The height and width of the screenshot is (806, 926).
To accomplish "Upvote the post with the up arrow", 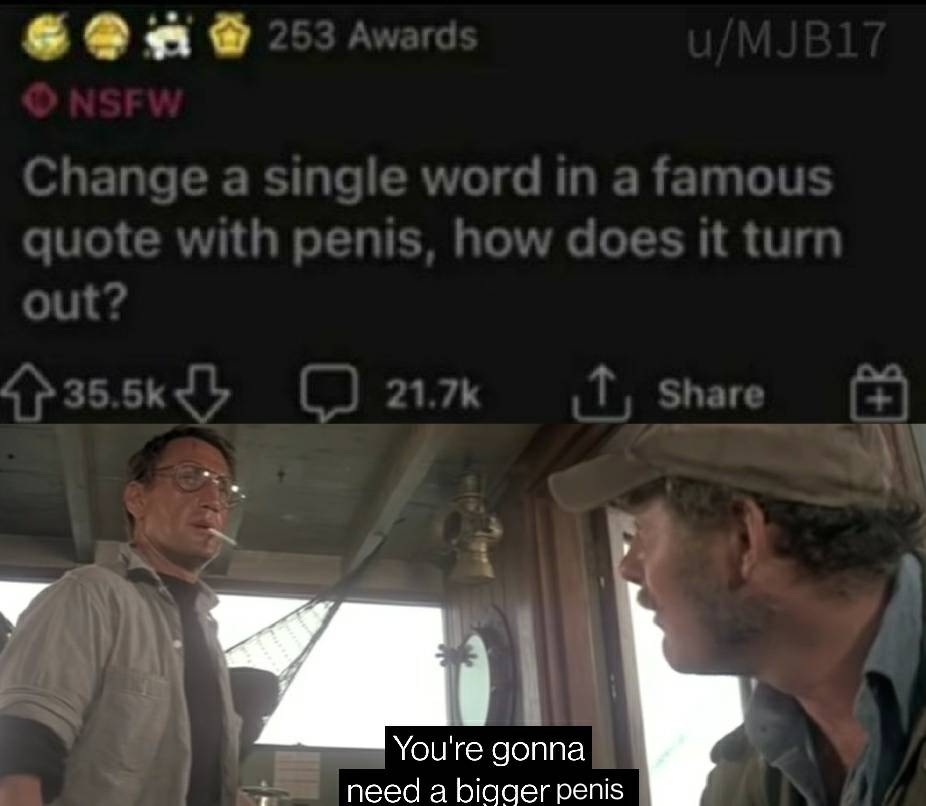I will 27,394.
